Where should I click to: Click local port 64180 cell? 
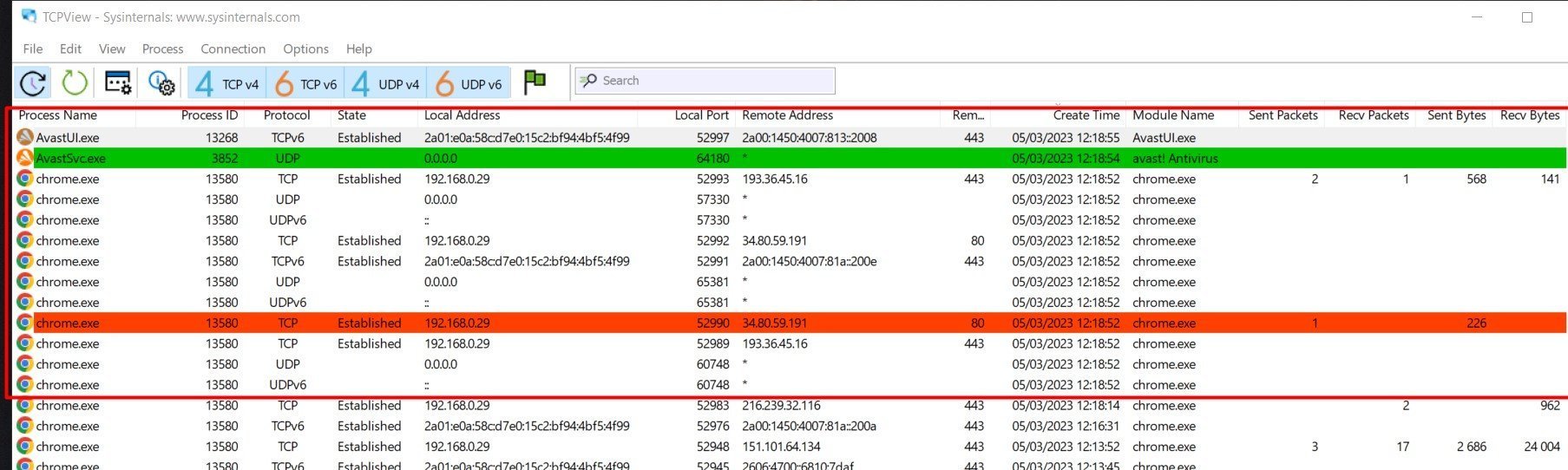click(712, 159)
